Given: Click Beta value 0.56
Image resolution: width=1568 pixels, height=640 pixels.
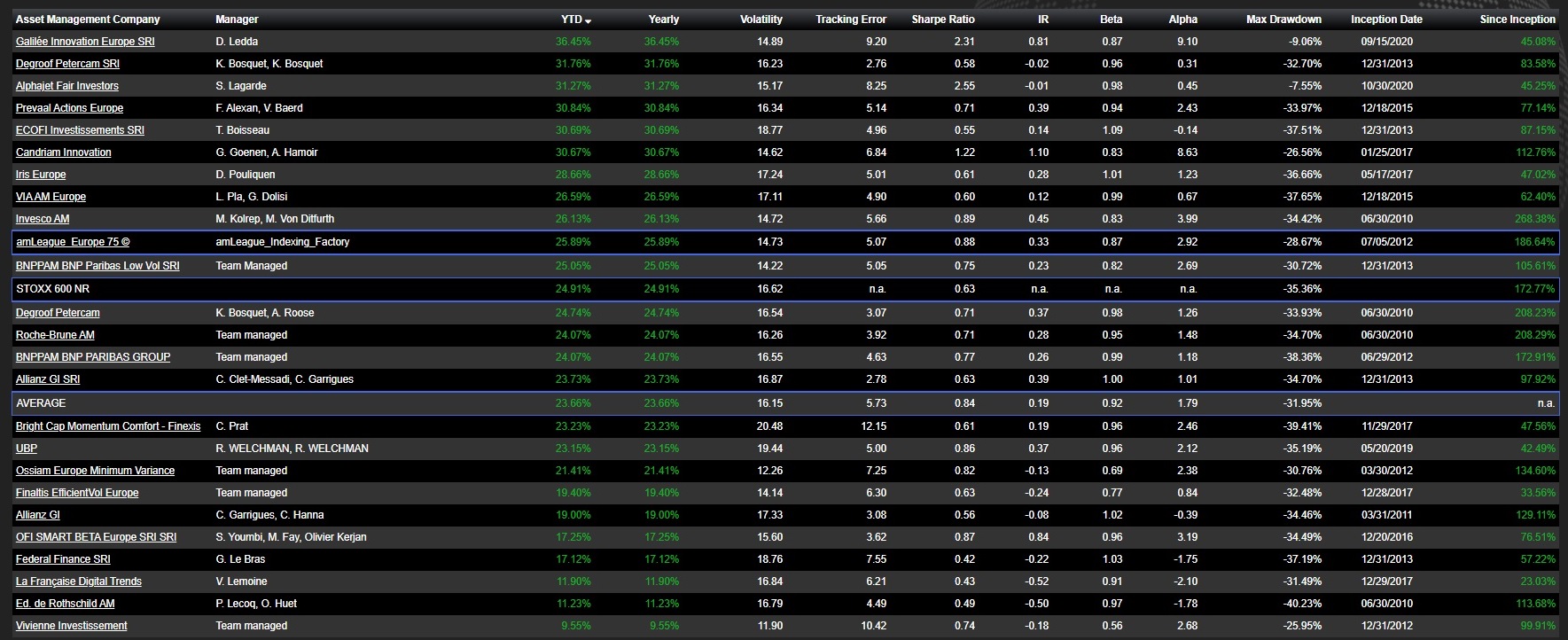Looking at the screenshot, I should pos(1112,626).
